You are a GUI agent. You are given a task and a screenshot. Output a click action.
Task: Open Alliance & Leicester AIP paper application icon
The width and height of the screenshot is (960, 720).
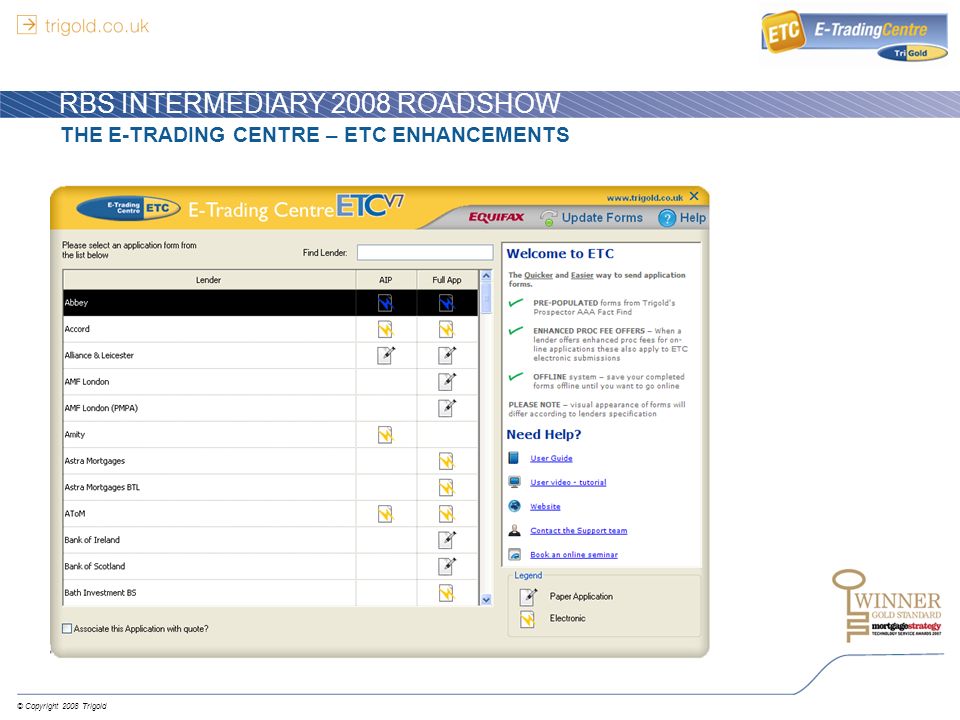click(x=386, y=355)
